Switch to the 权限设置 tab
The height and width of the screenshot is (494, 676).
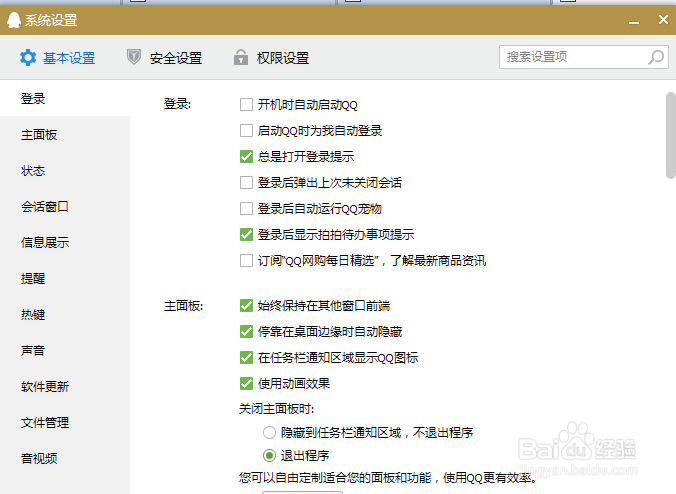coord(271,58)
